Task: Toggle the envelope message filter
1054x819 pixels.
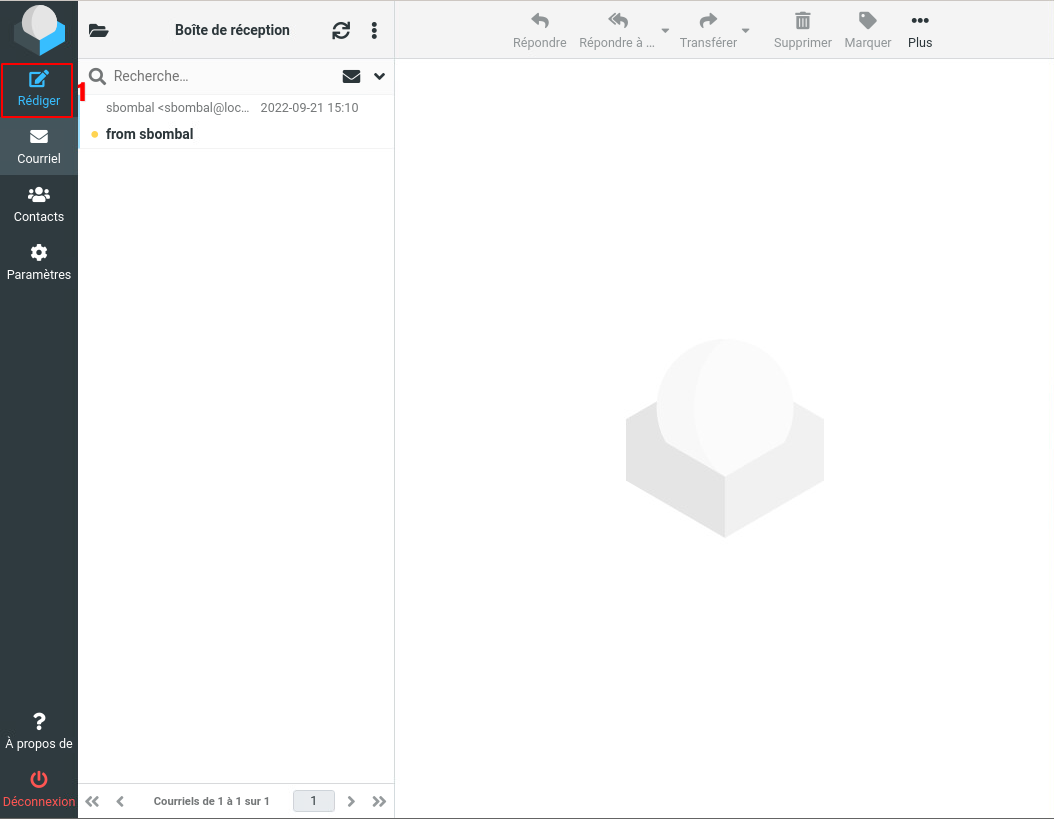Action: pyautogui.click(x=351, y=76)
